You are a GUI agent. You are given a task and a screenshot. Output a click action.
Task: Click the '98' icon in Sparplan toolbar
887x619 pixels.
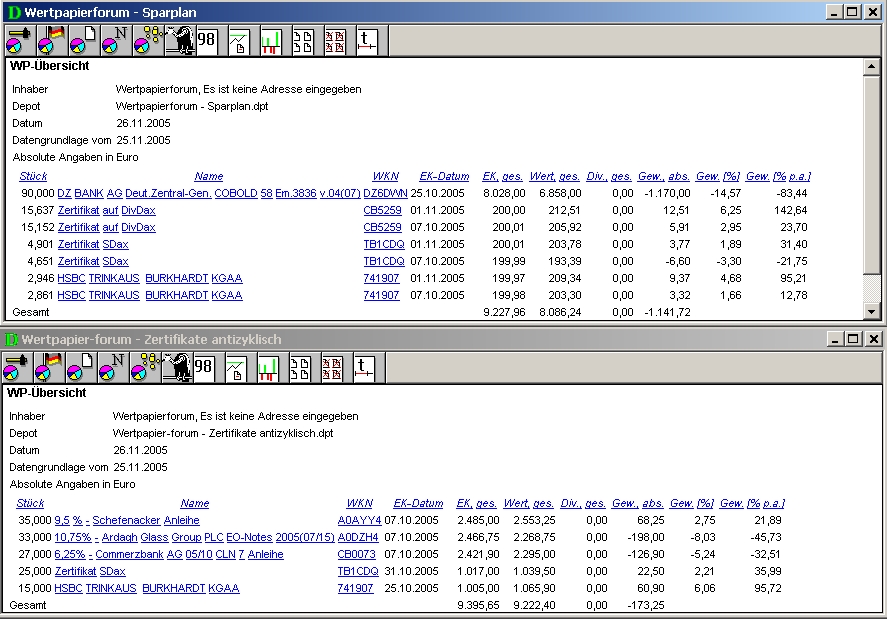(x=207, y=40)
